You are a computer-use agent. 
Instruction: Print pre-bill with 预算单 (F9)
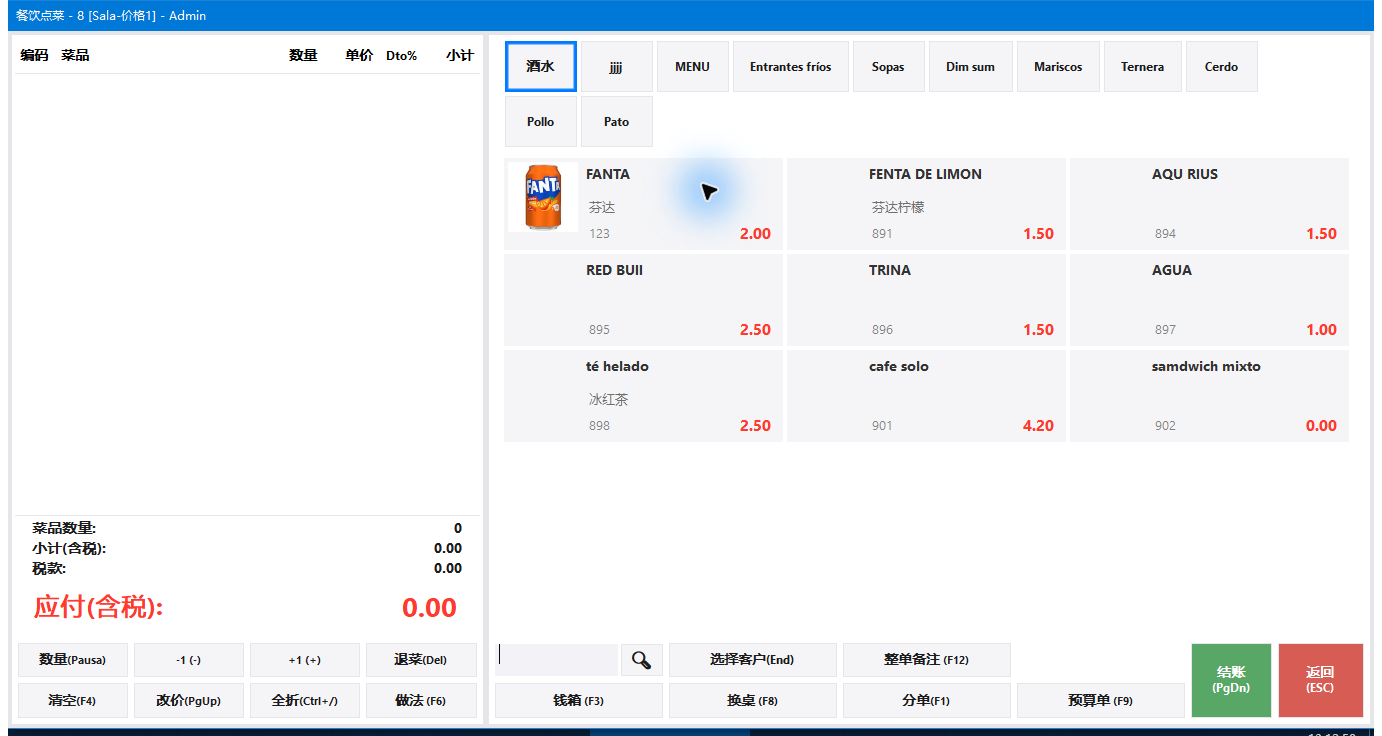[1101, 701]
